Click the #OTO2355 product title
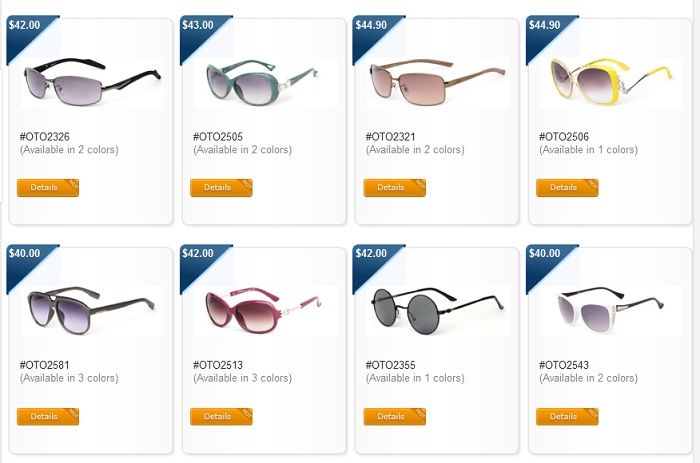Image resolution: width=700 pixels, height=463 pixels. click(391, 365)
